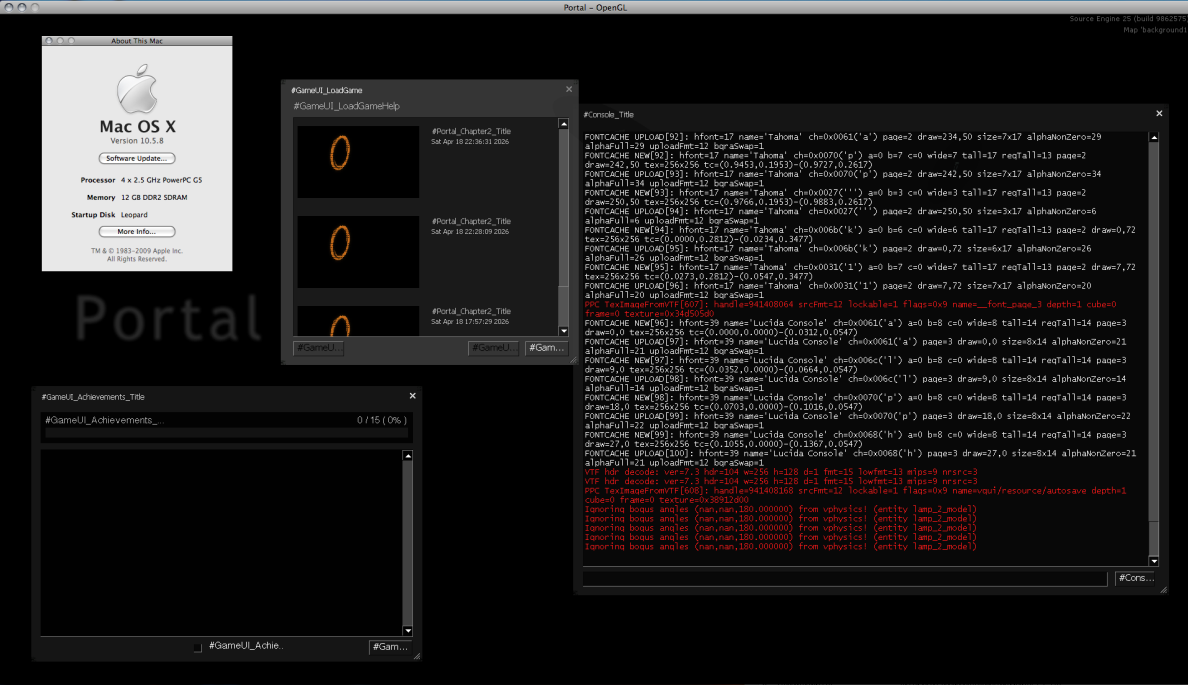The height and width of the screenshot is (685, 1188).
Task: Minimize the Portal – OpenGL main window
Action: [x=22, y=7]
